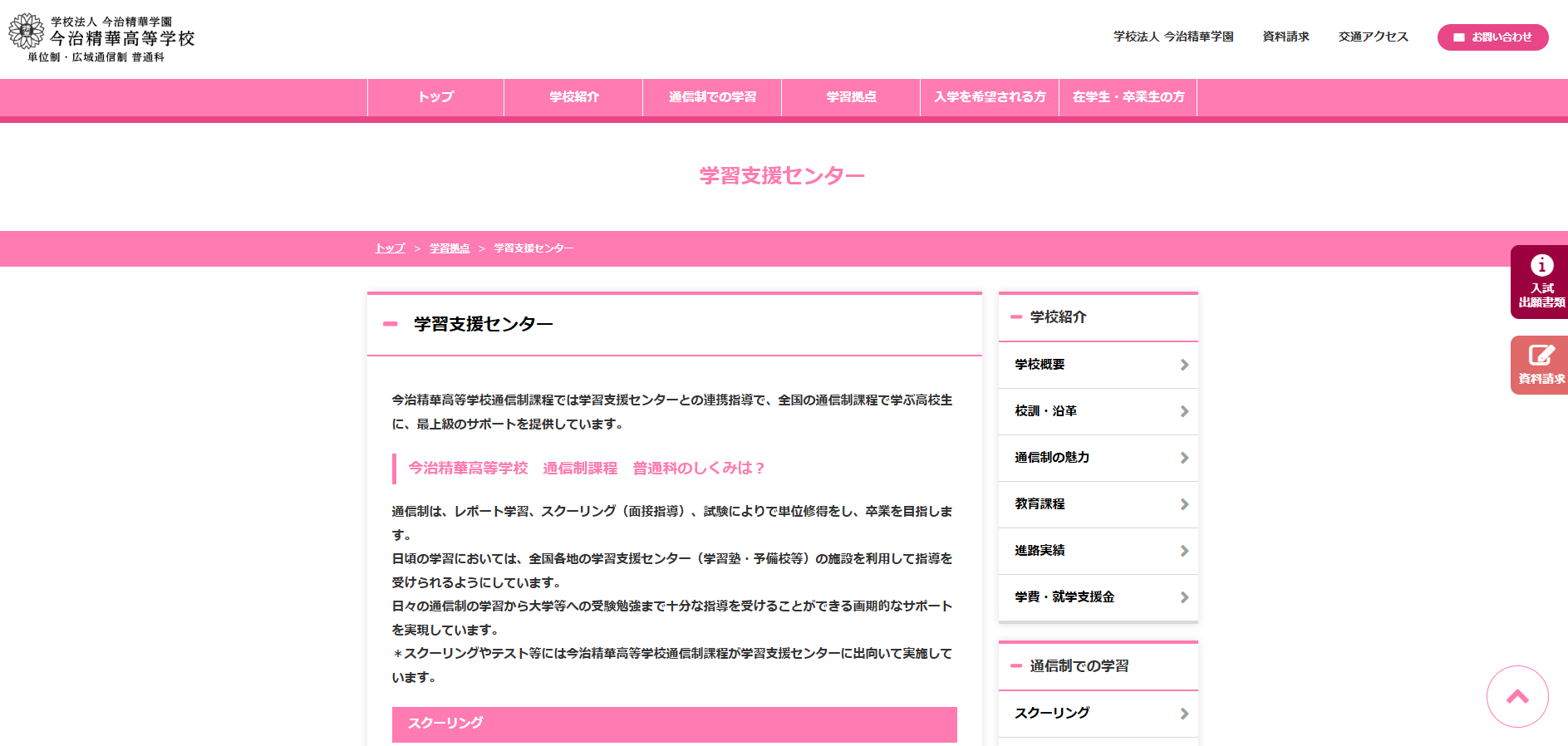Click the chevron beside 学校概要
1568x746 pixels.
click(x=1184, y=365)
